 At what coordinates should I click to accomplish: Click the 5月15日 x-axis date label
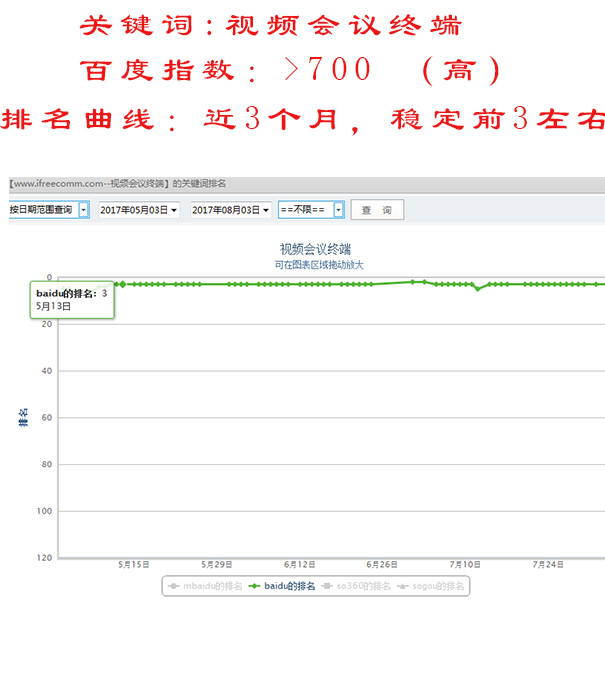coord(133,565)
